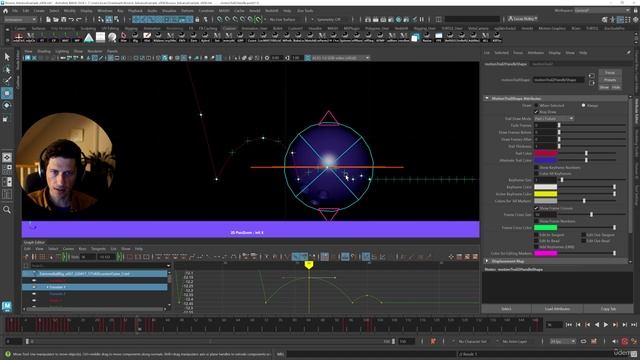
Task: Open Attribute Editor Attributes menu
Action: (536, 53)
